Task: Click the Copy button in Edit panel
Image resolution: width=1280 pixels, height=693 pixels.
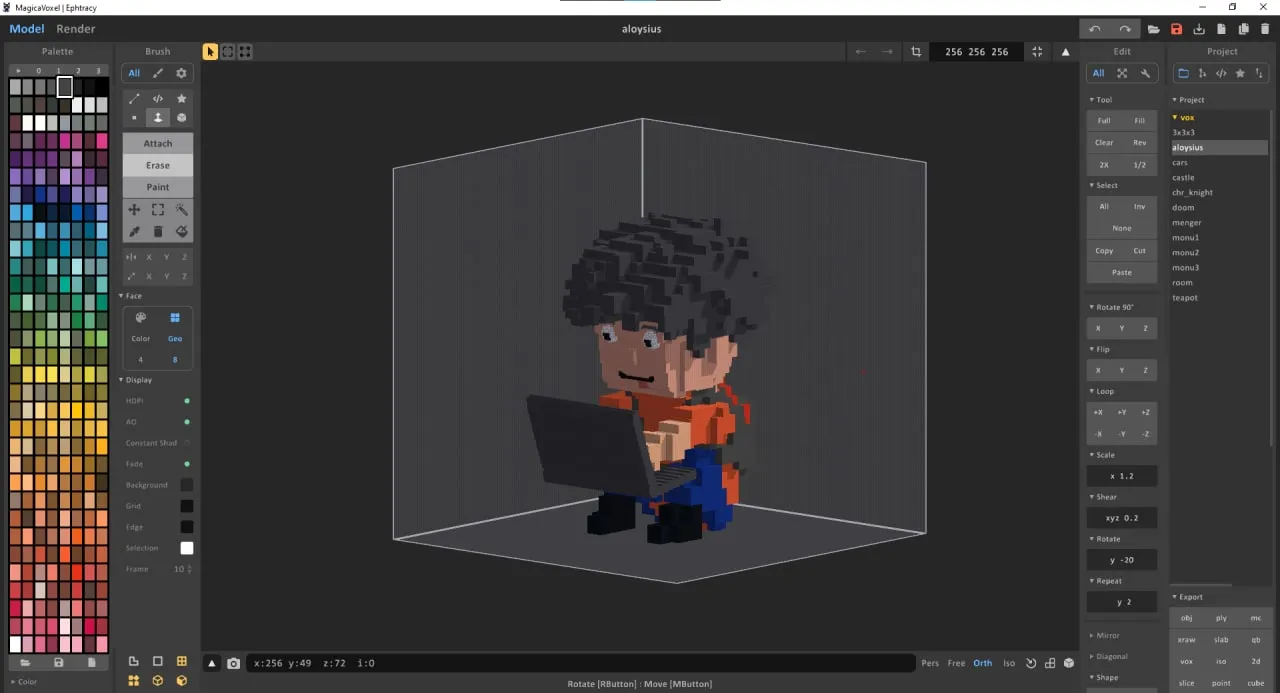Action: [x=1104, y=250]
